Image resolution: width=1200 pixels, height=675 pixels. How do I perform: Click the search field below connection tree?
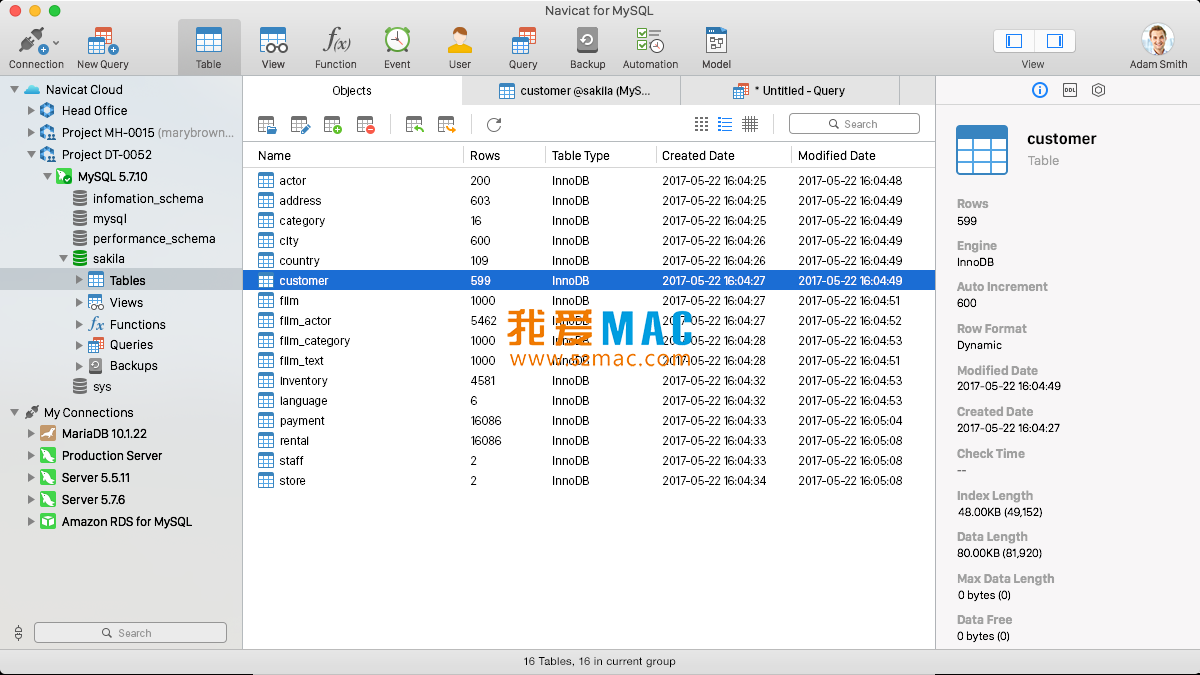click(130, 633)
